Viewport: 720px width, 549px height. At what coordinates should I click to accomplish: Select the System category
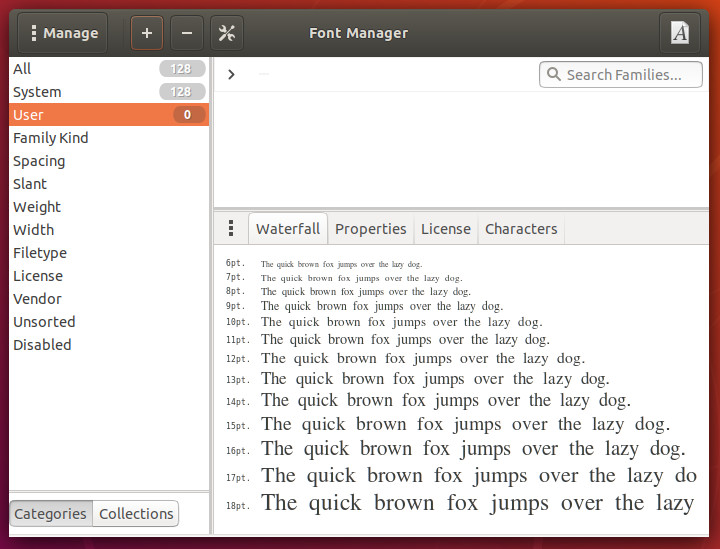tap(37, 92)
